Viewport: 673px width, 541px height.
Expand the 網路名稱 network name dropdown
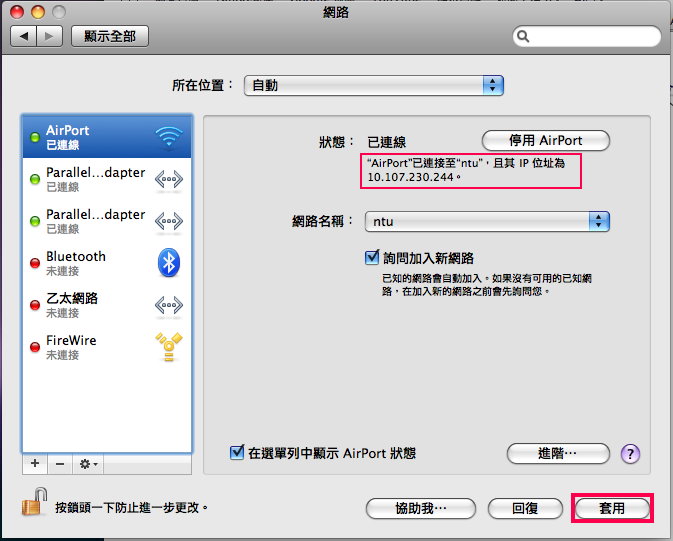(486, 221)
